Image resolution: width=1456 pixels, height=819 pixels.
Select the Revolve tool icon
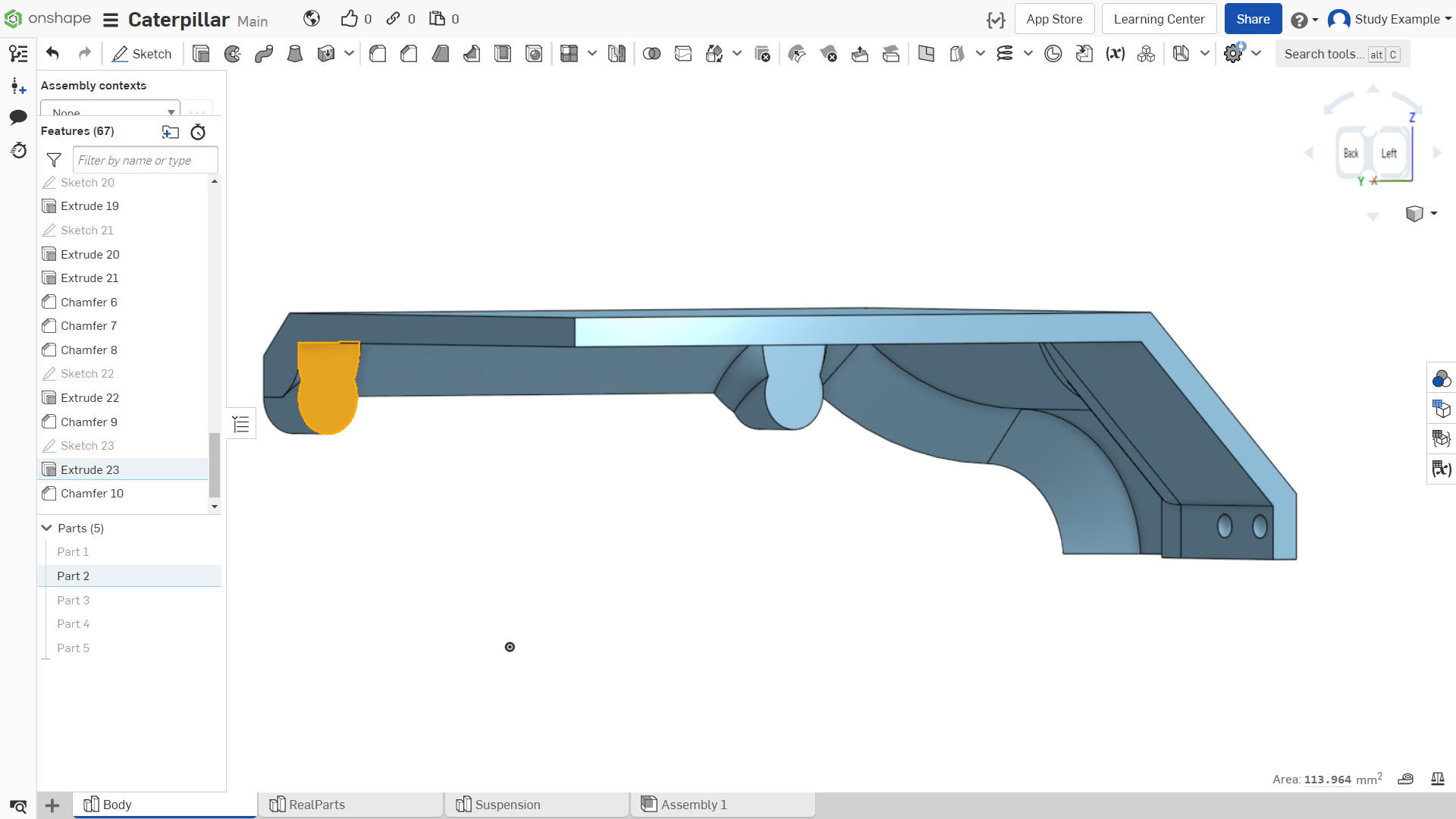pyautogui.click(x=233, y=54)
